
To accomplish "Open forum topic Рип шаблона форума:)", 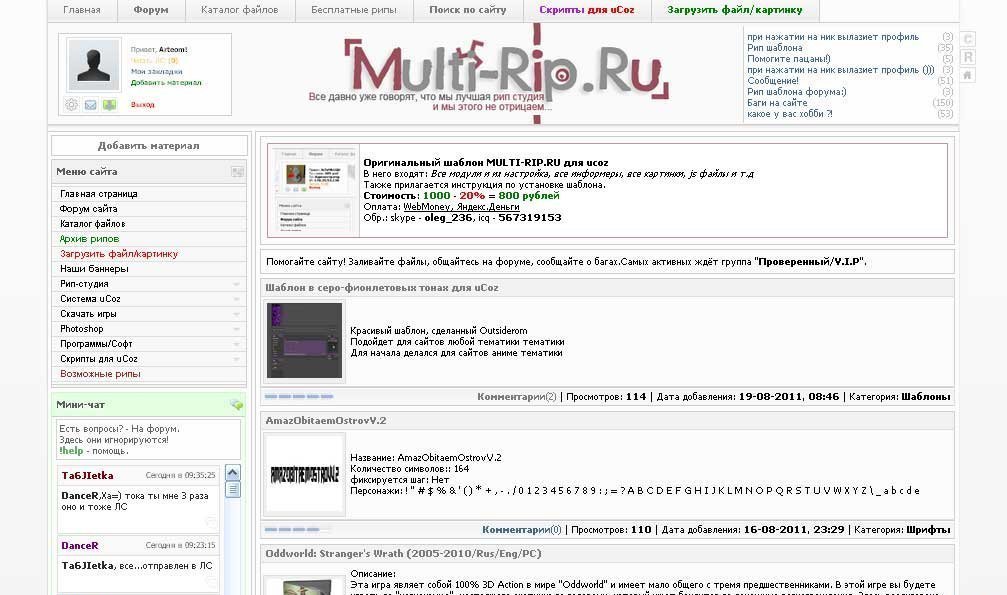I will 797,92.
